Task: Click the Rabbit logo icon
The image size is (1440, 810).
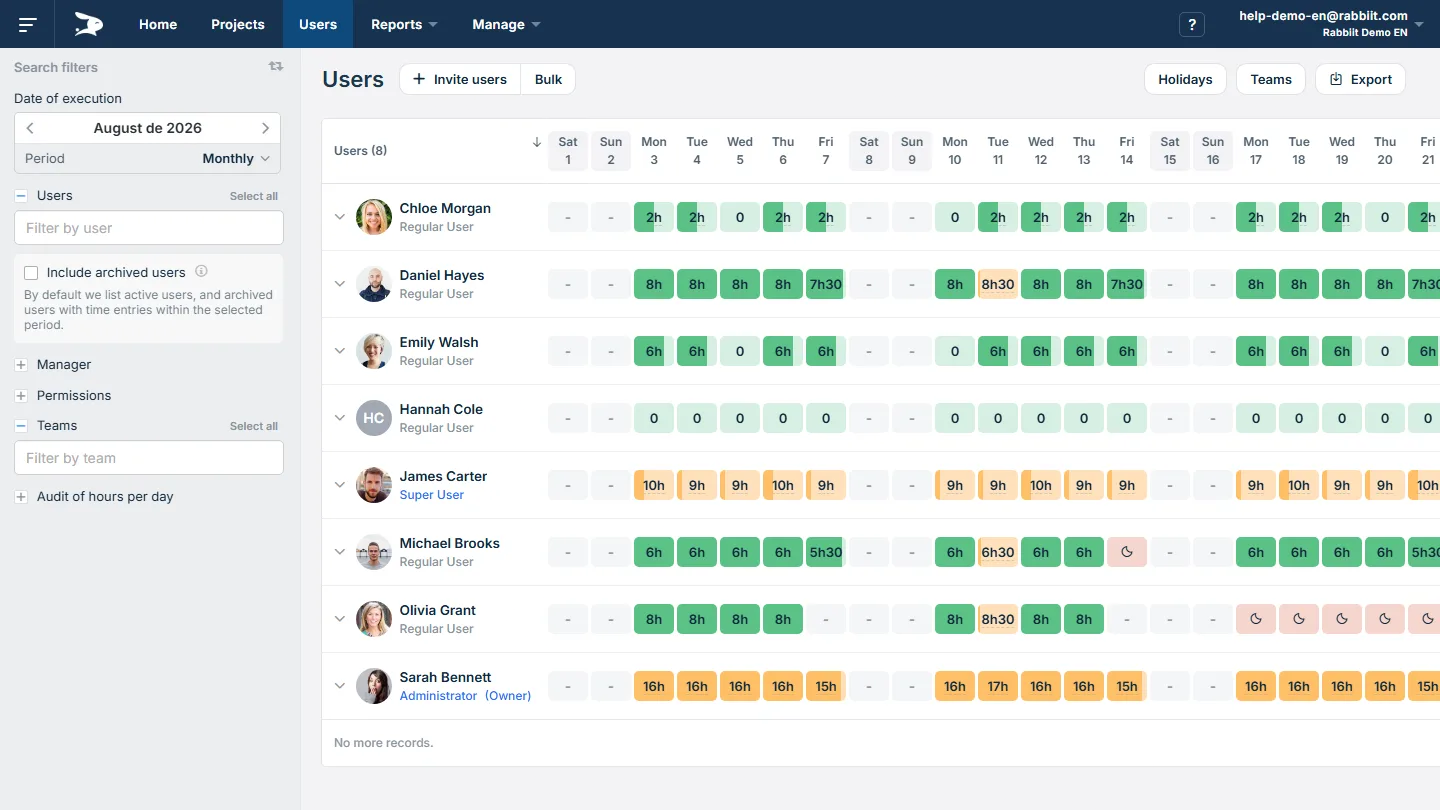Action: coord(89,24)
